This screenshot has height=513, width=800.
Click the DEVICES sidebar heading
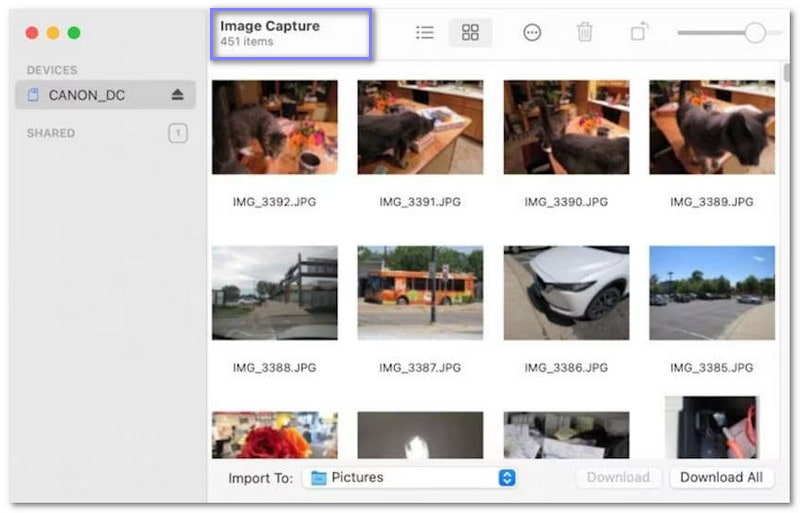(x=52, y=70)
